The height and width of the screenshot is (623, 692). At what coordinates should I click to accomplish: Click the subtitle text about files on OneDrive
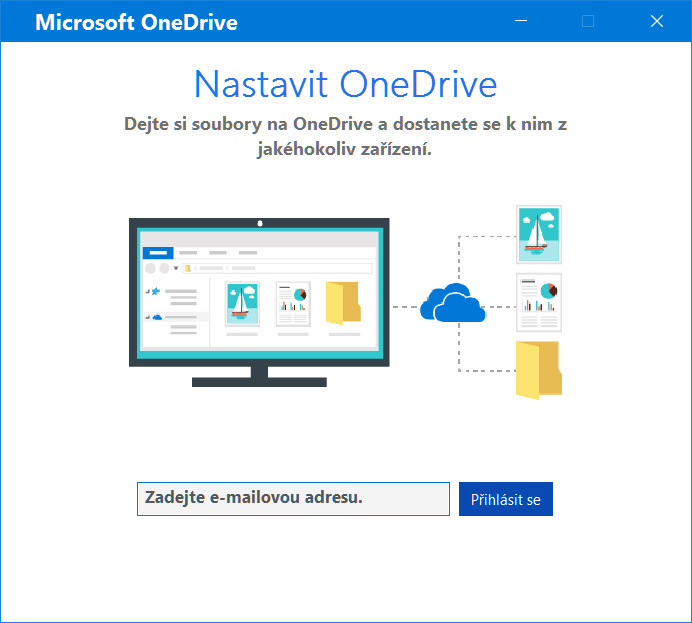345,137
